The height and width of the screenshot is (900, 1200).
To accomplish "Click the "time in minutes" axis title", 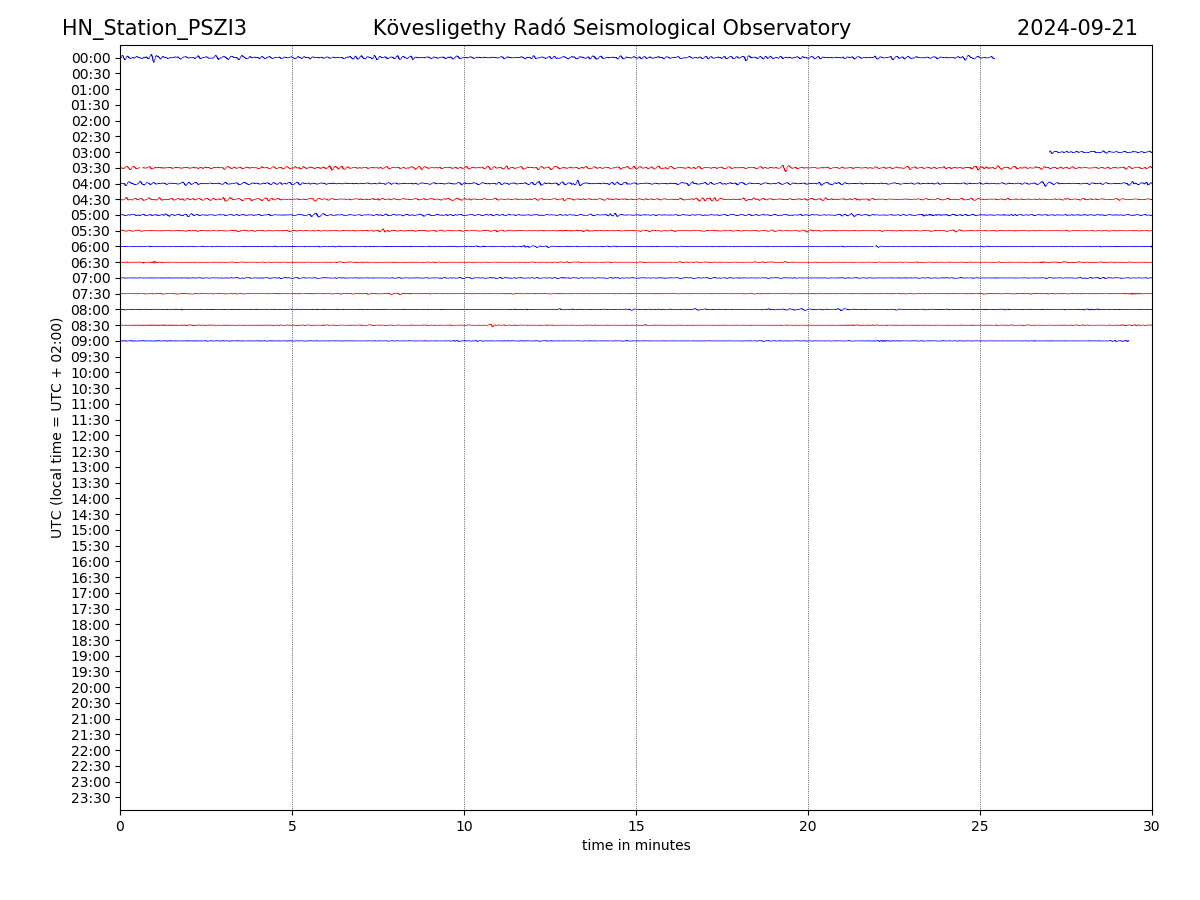I will click(636, 846).
